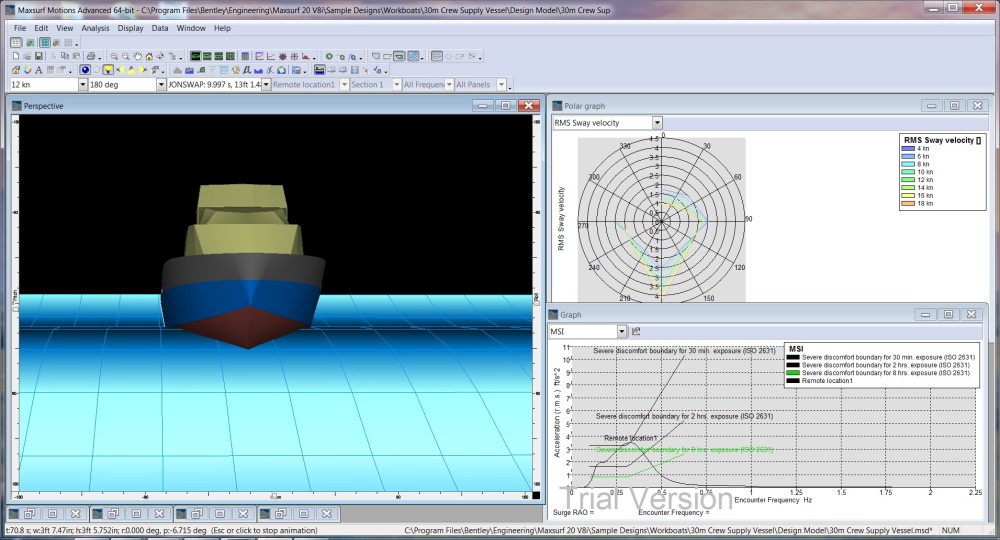Click the 'NUM' status bar indicator
The image size is (1000, 540).
[x=950, y=530]
